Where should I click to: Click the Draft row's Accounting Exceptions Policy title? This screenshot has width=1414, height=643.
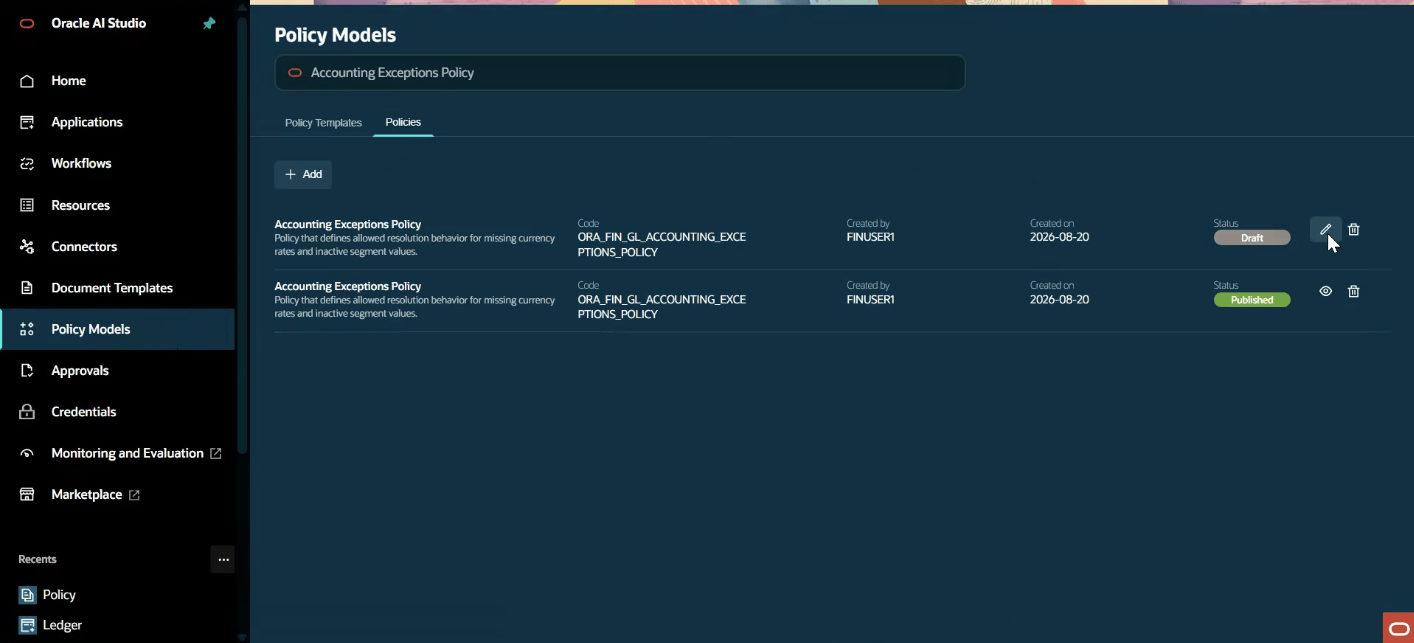click(x=348, y=225)
